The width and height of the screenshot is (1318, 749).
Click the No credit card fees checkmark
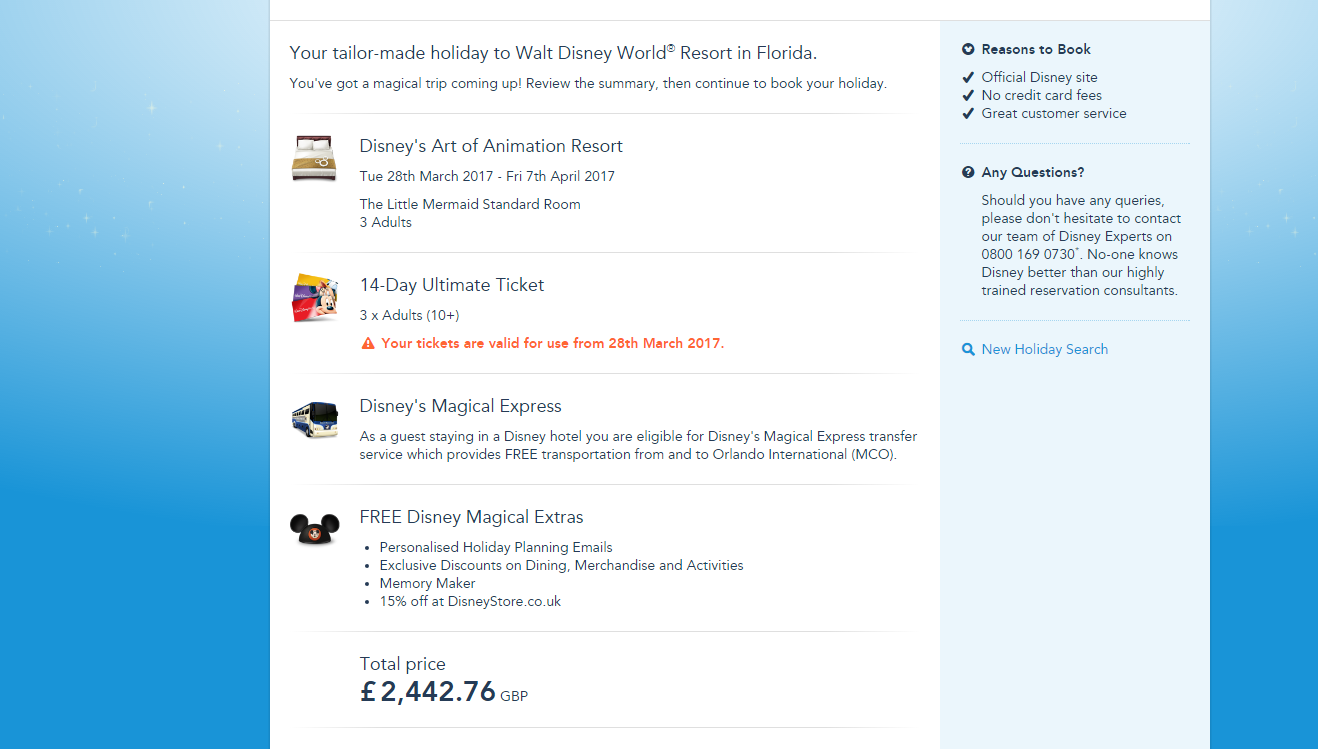coord(968,95)
